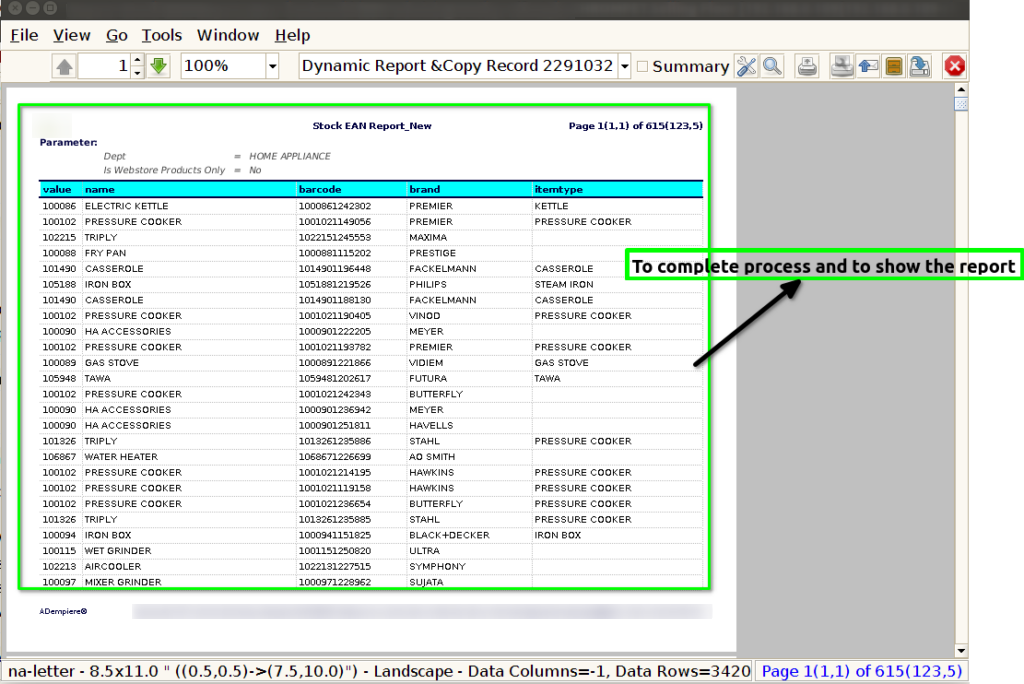Open the Tools menu
1024x684 pixels.
point(162,35)
